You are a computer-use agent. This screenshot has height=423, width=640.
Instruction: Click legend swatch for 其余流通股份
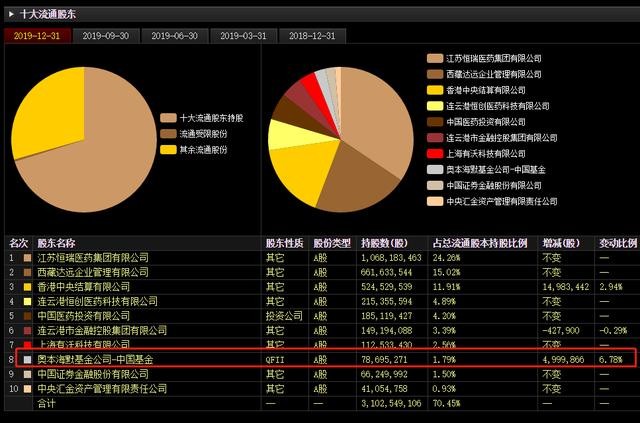(168, 149)
